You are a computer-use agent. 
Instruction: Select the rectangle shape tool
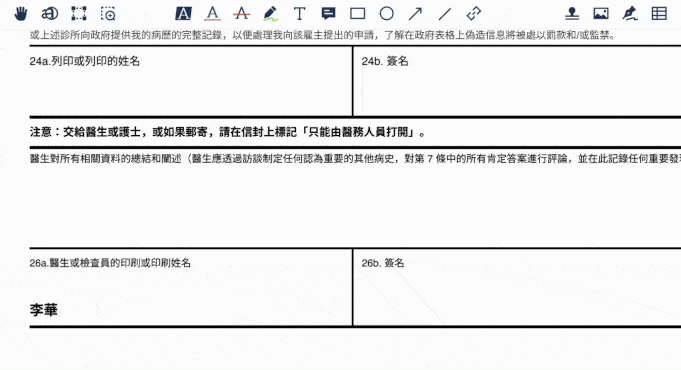pyautogui.click(x=357, y=14)
